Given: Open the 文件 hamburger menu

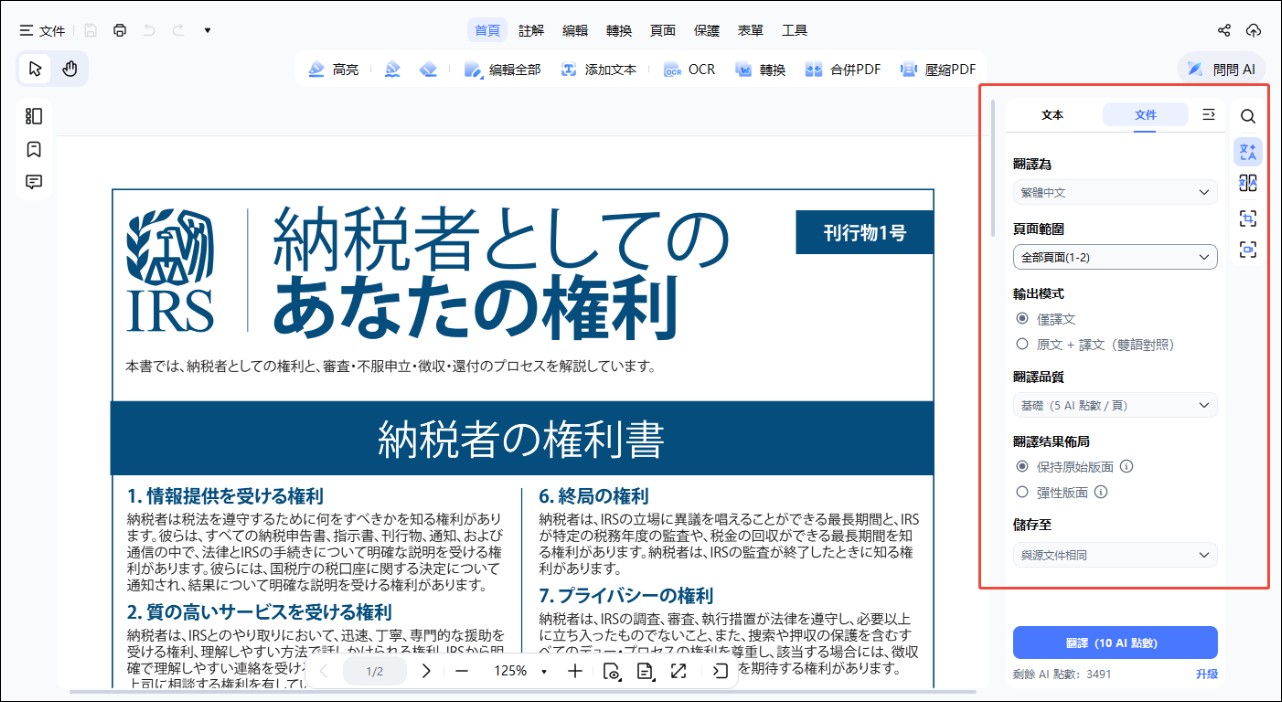Looking at the screenshot, I should 42,30.
